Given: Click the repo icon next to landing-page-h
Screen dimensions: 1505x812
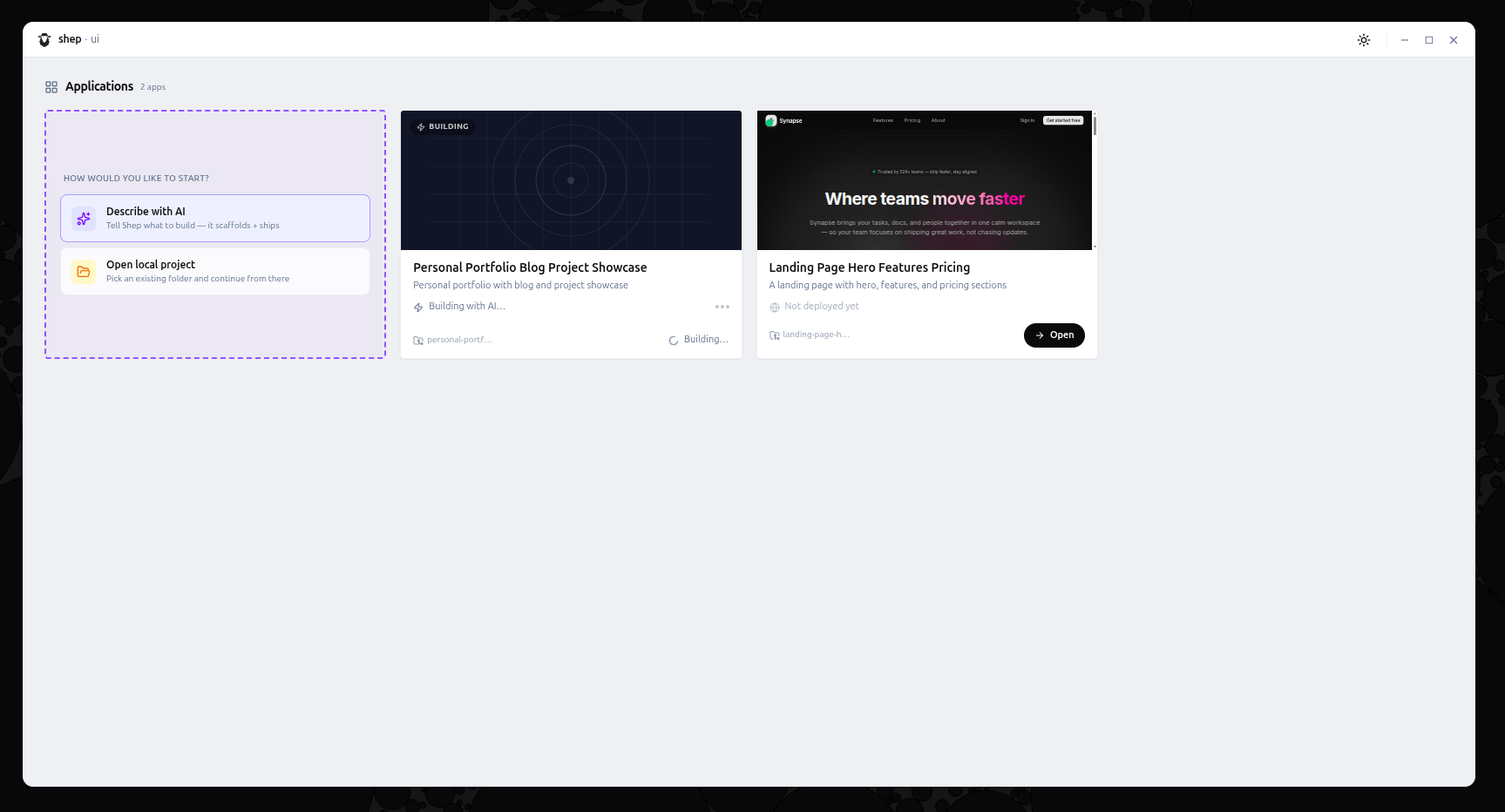Looking at the screenshot, I should point(774,334).
